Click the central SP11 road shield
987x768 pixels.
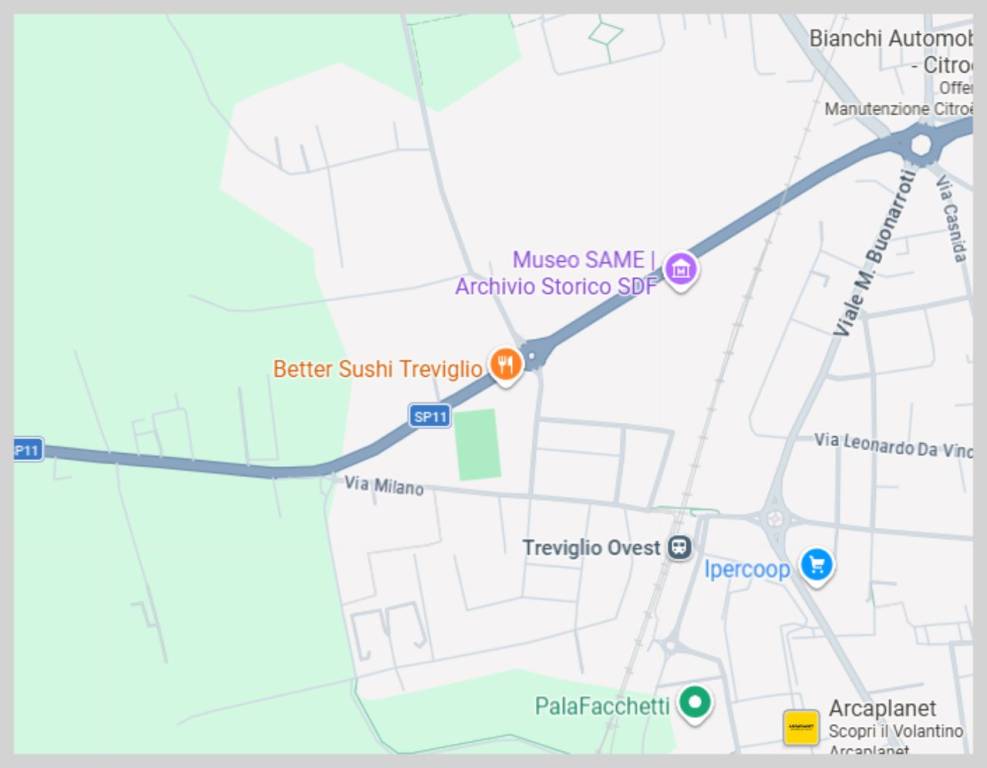430,416
